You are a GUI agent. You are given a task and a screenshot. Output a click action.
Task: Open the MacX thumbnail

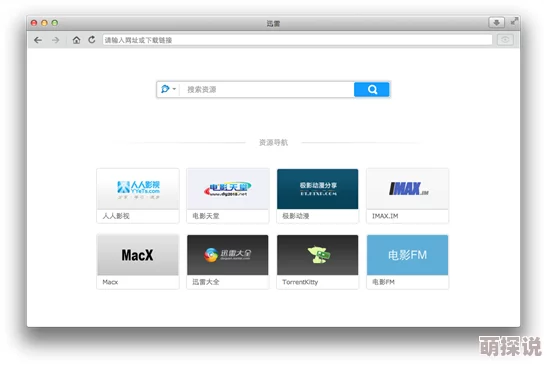[138, 255]
